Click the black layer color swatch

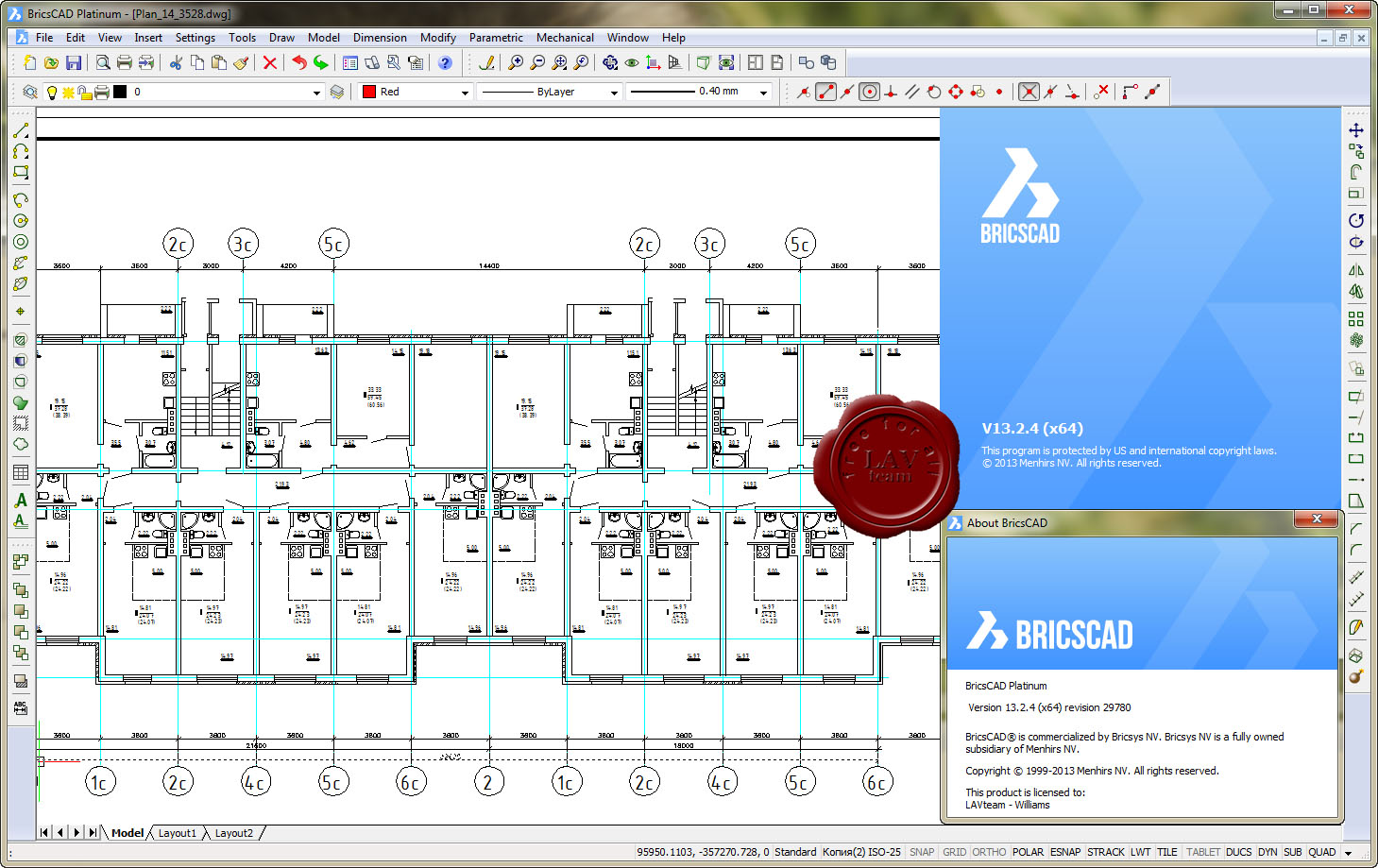120,92
